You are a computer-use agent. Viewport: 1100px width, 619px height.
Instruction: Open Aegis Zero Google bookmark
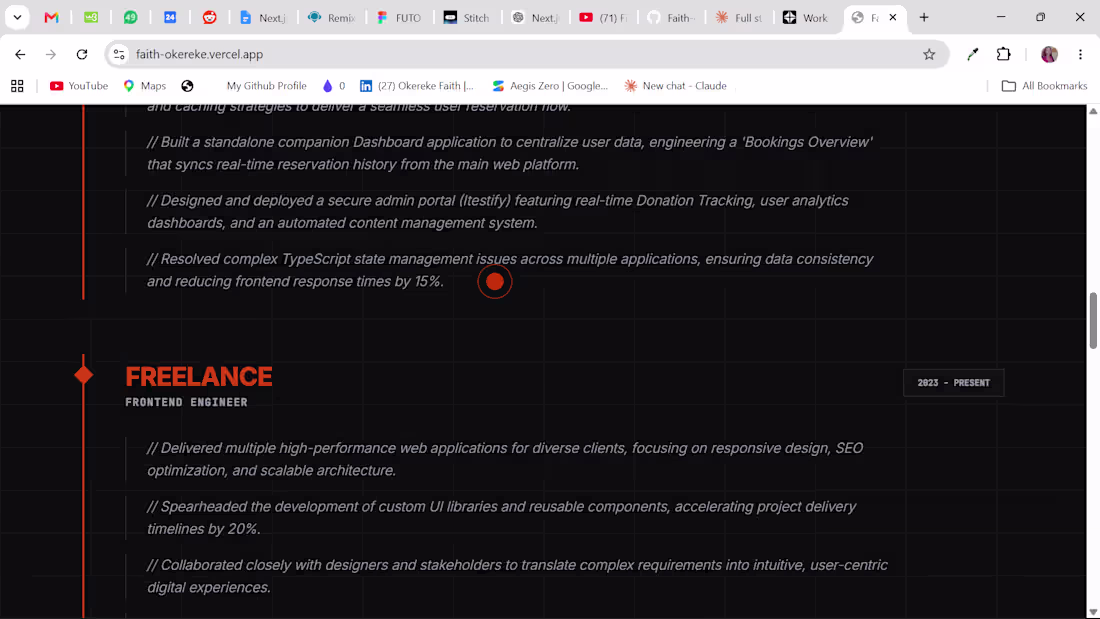coord(550,86)
